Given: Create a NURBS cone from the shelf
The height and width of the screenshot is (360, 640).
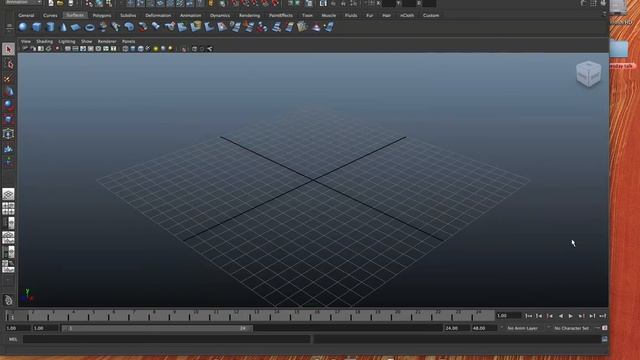Looking at the screenshot, I should [63, 27].
